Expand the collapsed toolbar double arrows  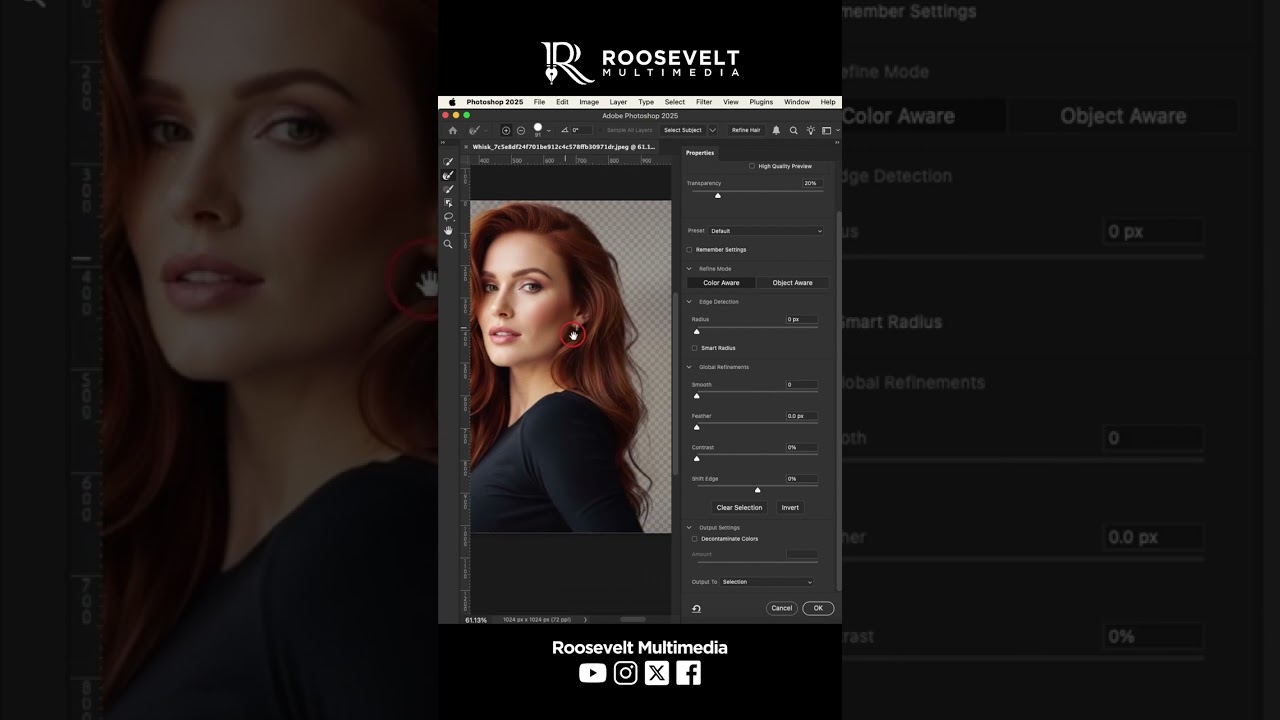(443, 144)
